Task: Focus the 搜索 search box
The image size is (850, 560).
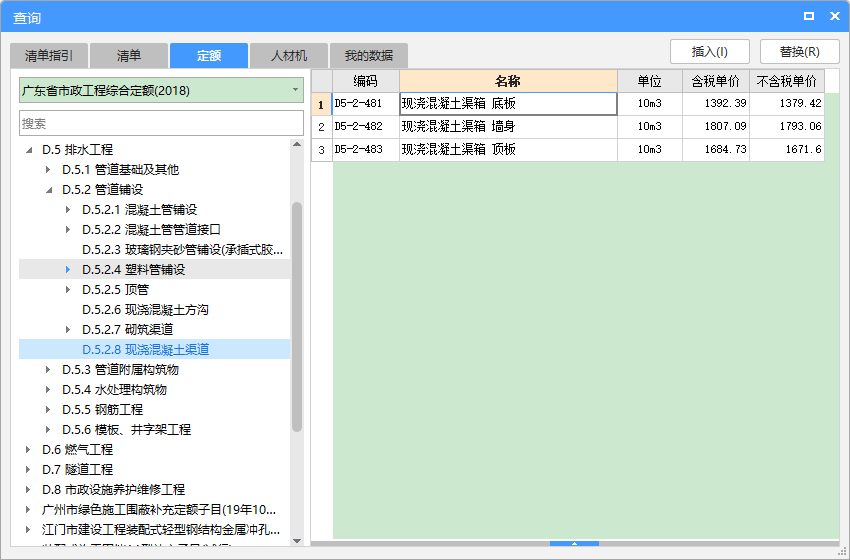Action: [x=161, y=124]
